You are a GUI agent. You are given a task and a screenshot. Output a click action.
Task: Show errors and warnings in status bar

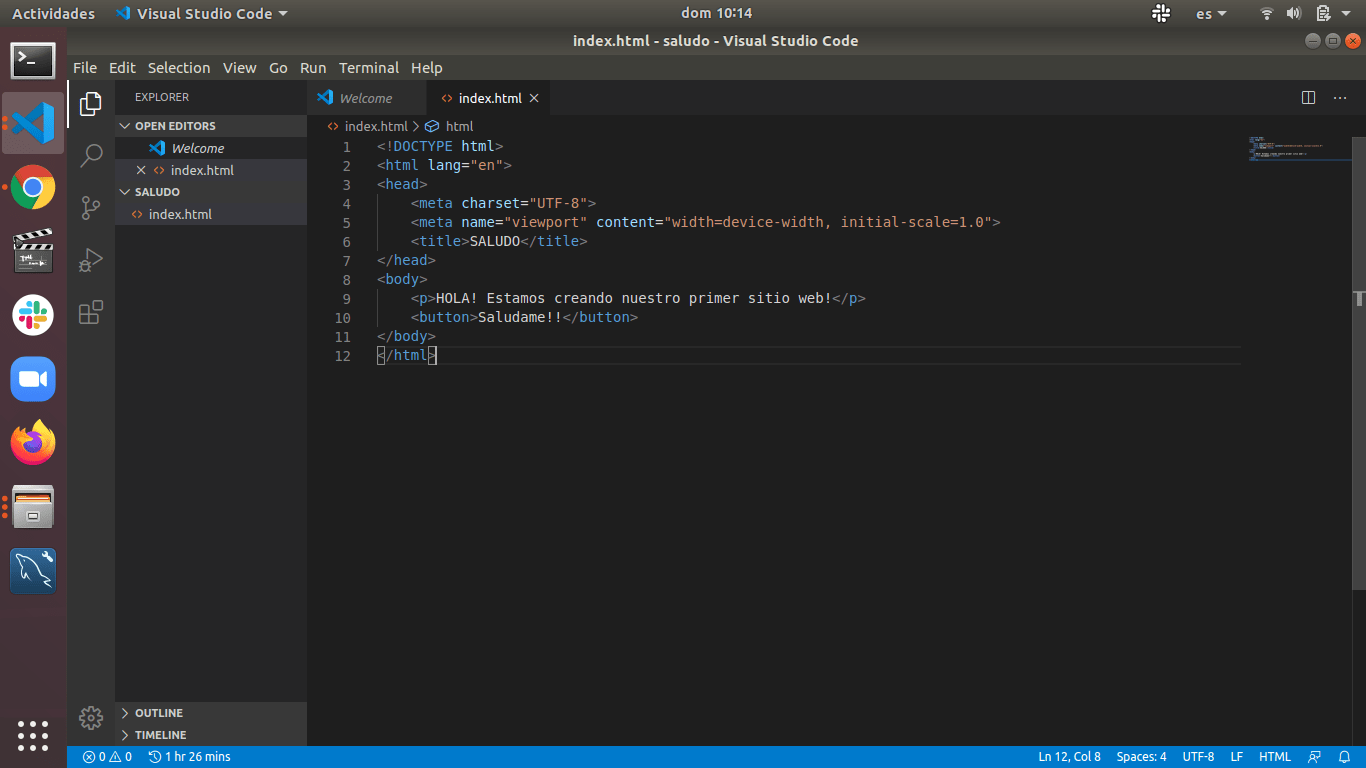pos(107,757)
